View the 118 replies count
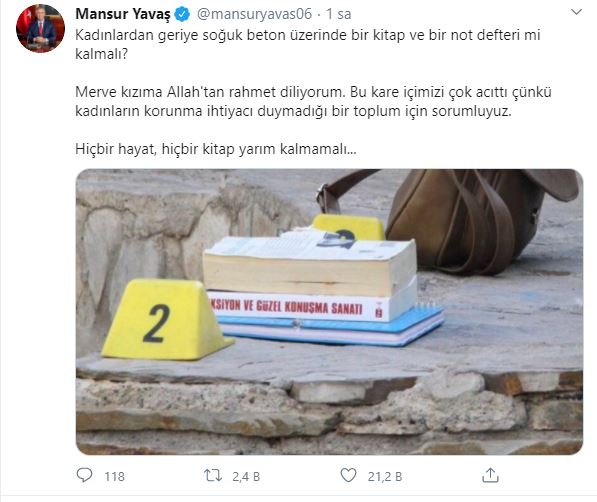The image size is (597, 502). tap(115, 476)
